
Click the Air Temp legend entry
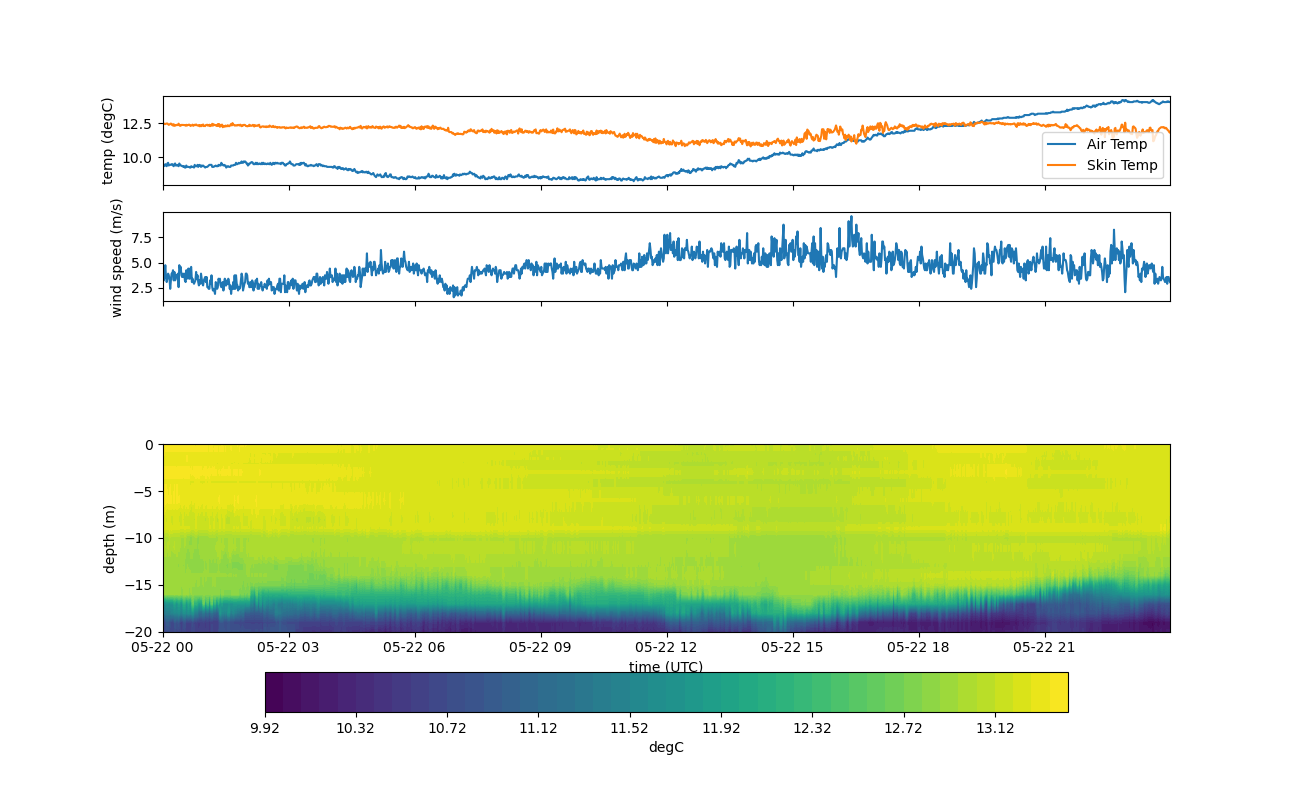[1117, 144]
